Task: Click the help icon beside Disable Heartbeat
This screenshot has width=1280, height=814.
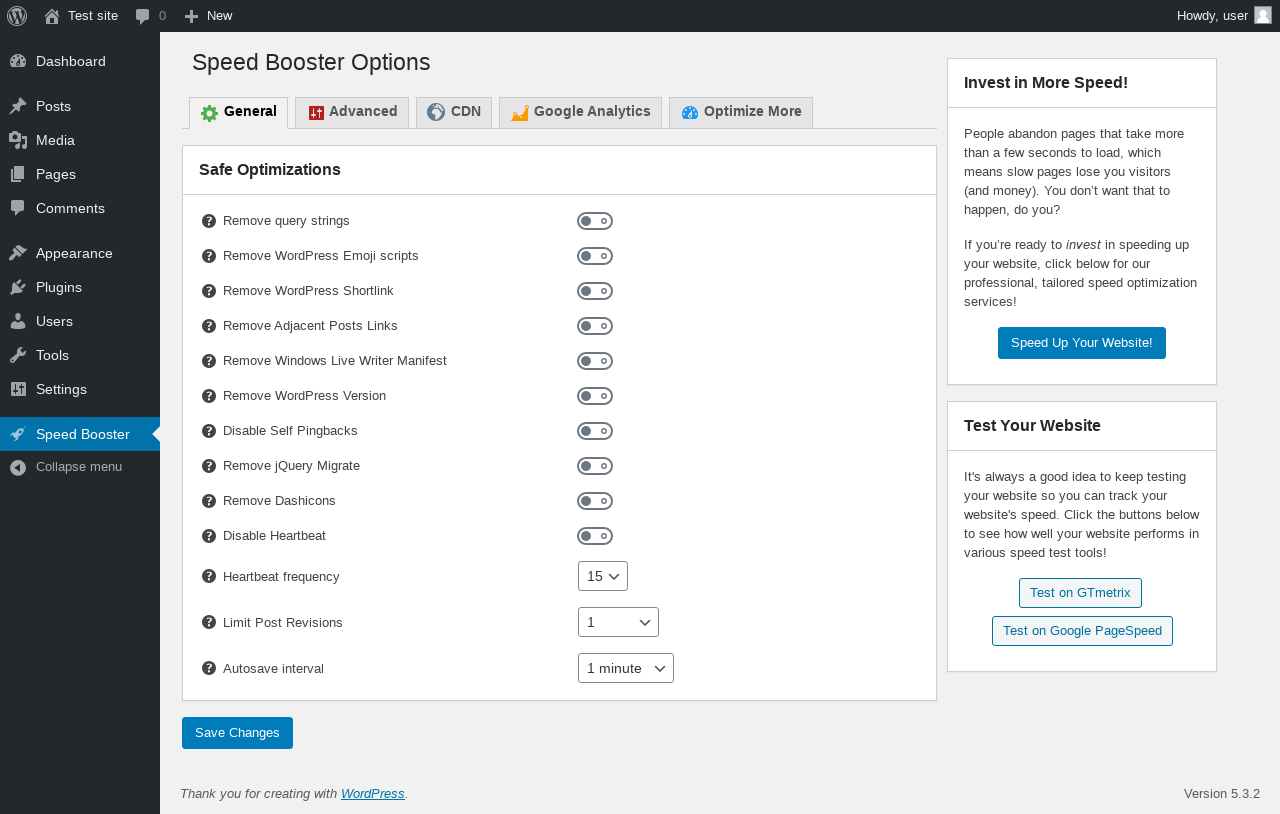Action: 209,536
